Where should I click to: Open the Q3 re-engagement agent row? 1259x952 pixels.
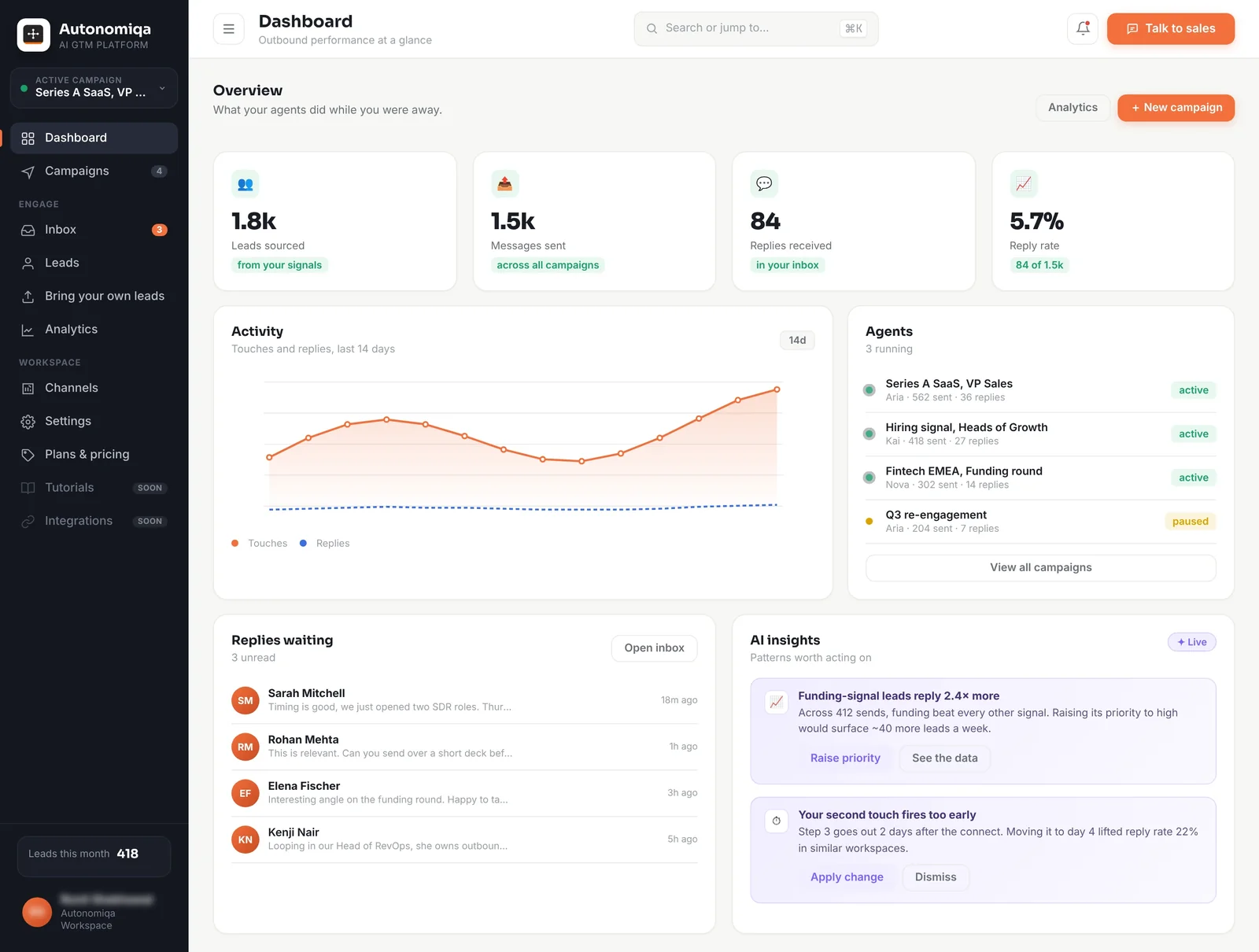click(x=1040, y=522)
